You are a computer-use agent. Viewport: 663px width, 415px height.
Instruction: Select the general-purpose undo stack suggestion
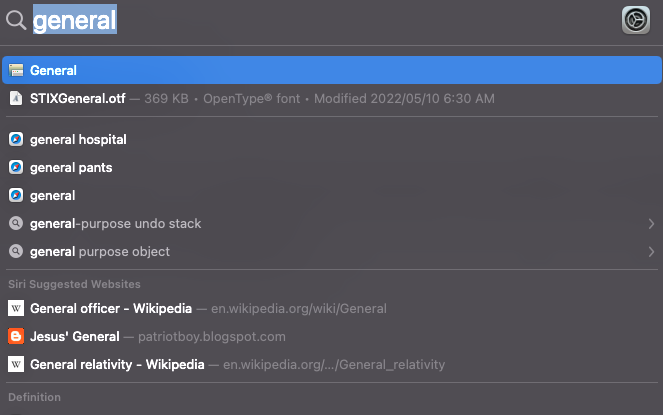[x=332, y=223]
